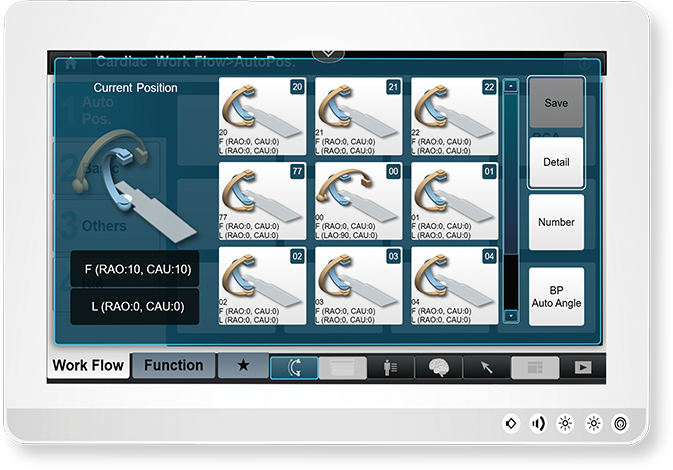Image resolution: width=673 pixels, height=470 pixels.
Task: Switch to the Function tab
Action: [173, 366]
